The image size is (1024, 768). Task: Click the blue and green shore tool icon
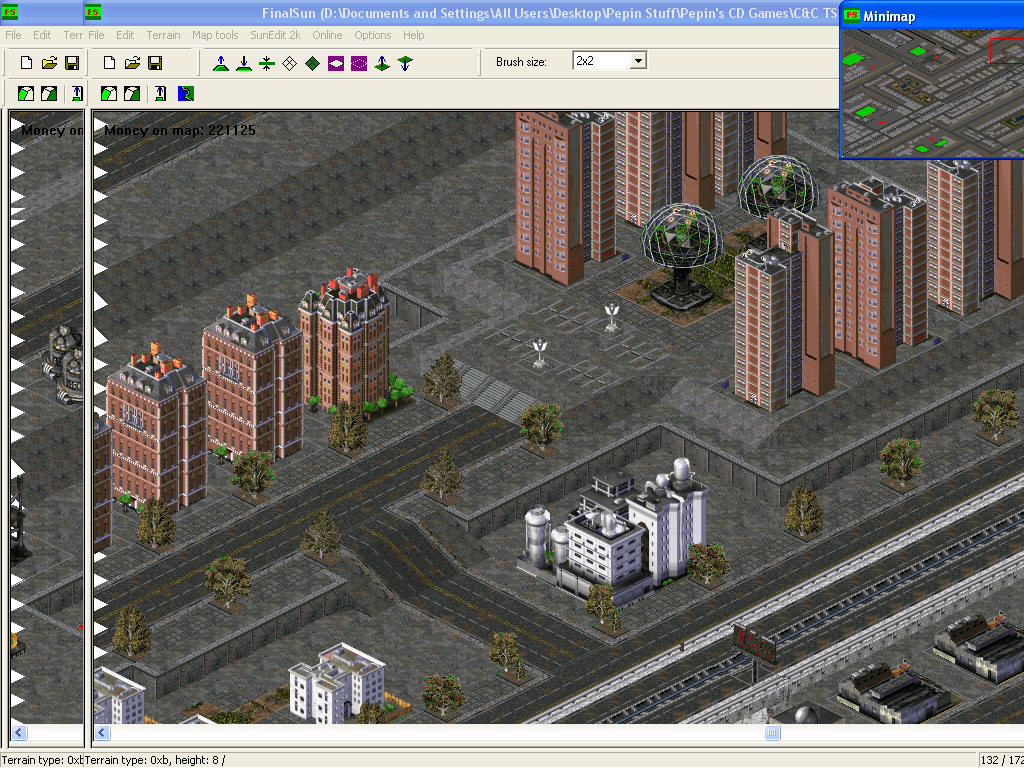tap(185, 93)
